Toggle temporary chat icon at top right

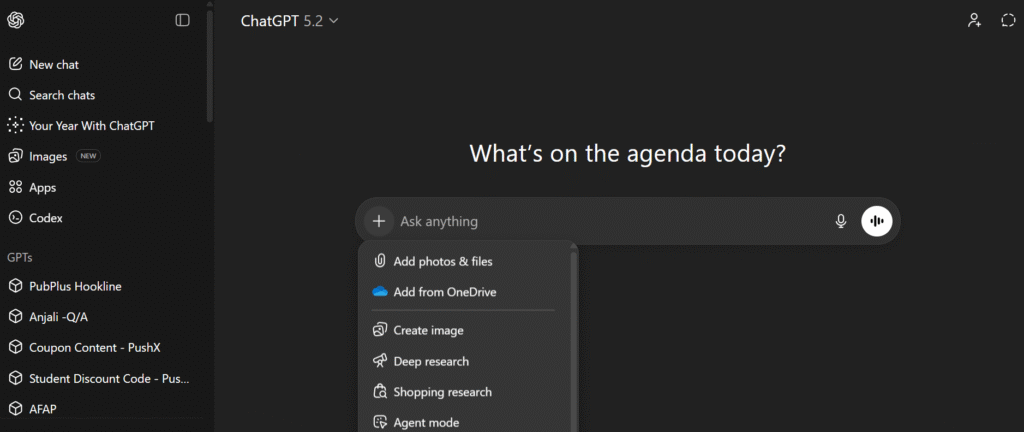point(1008,20)
